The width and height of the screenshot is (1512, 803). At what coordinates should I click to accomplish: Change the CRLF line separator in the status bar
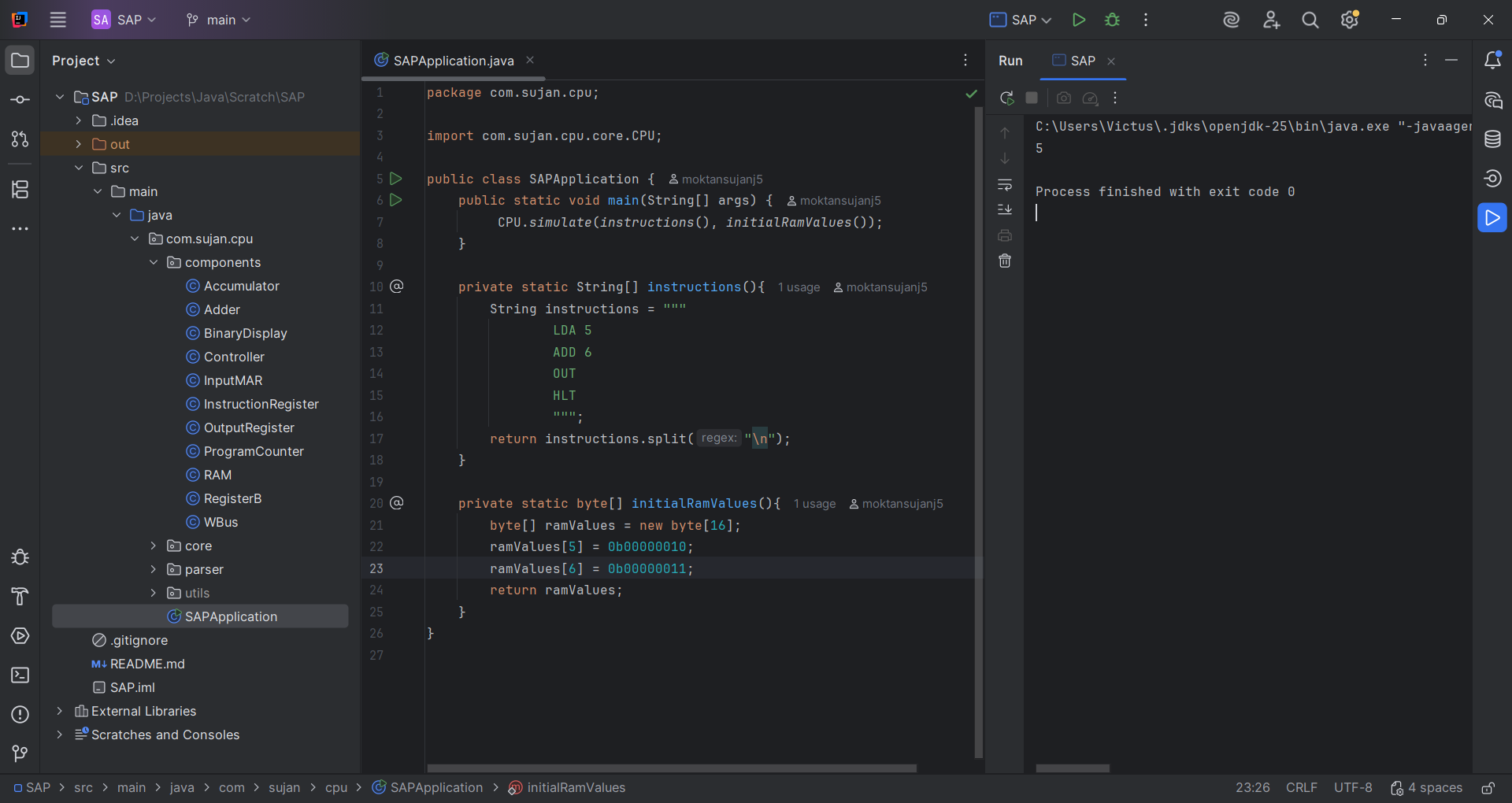point(1301,788)
